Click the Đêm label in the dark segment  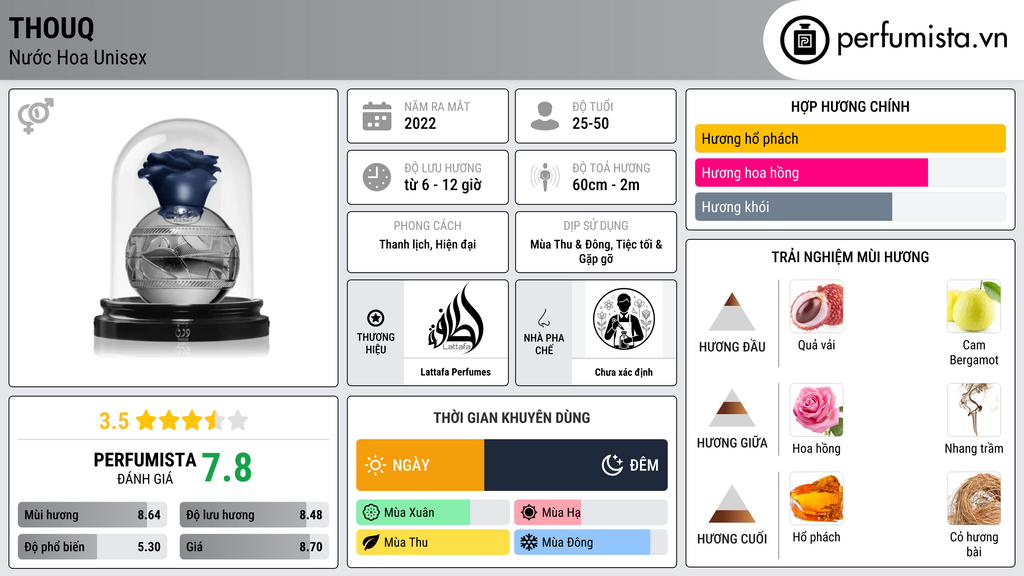click(x=644, y=465)
